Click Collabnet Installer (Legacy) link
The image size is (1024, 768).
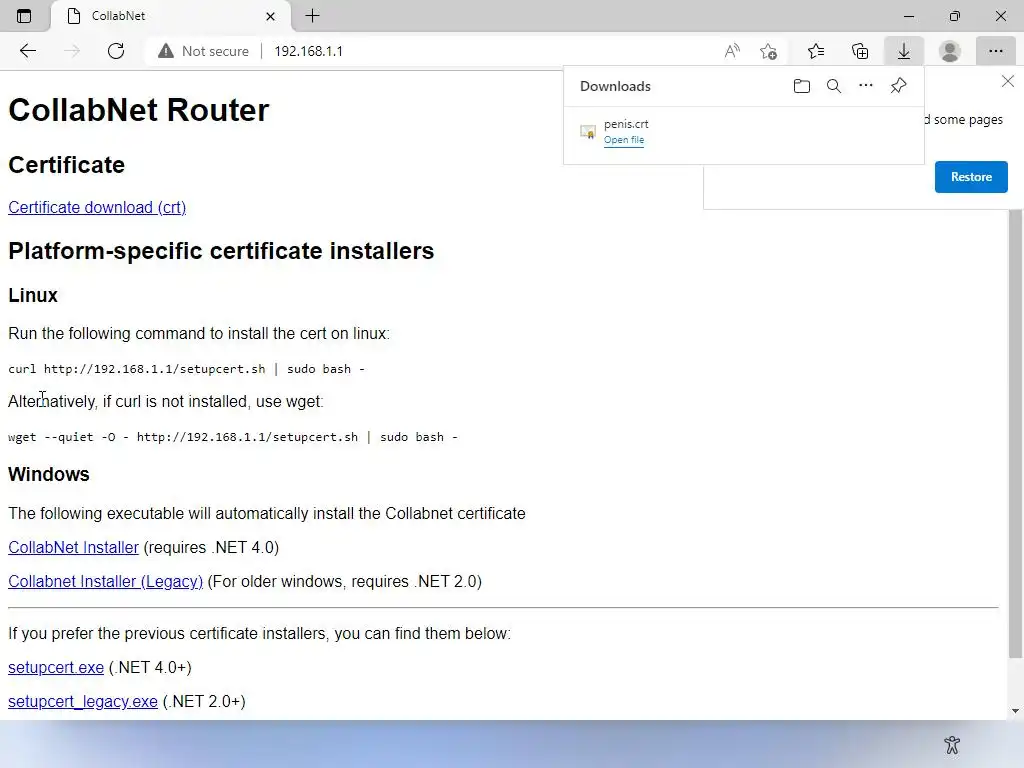[x=105, y=581]
